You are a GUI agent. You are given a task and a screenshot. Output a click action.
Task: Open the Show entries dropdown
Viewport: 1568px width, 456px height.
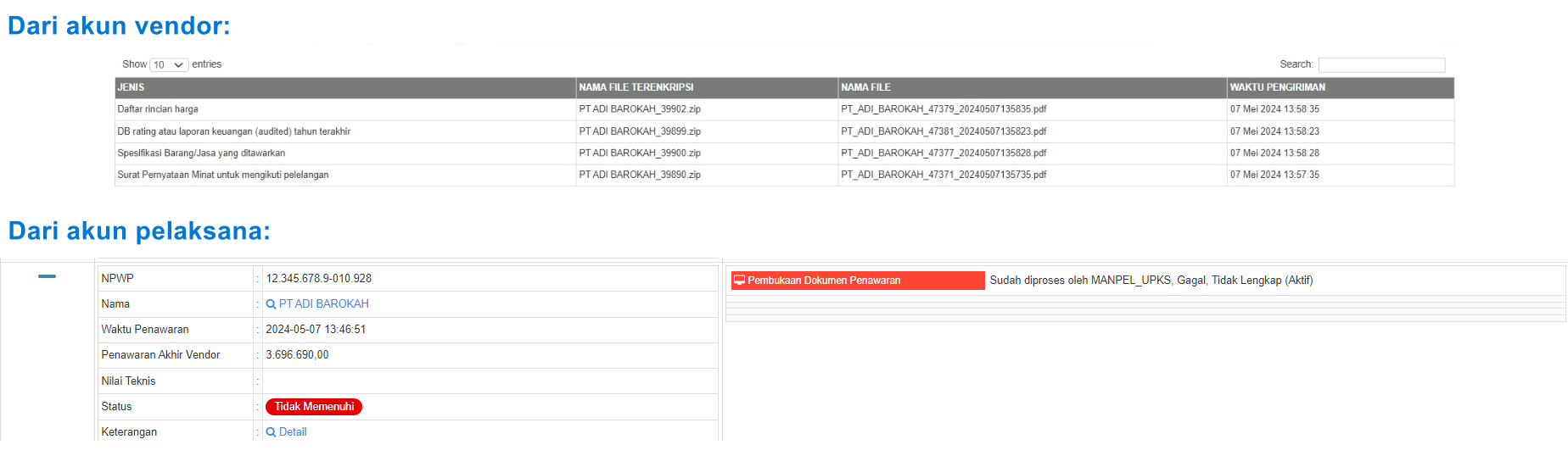point(169,65)
